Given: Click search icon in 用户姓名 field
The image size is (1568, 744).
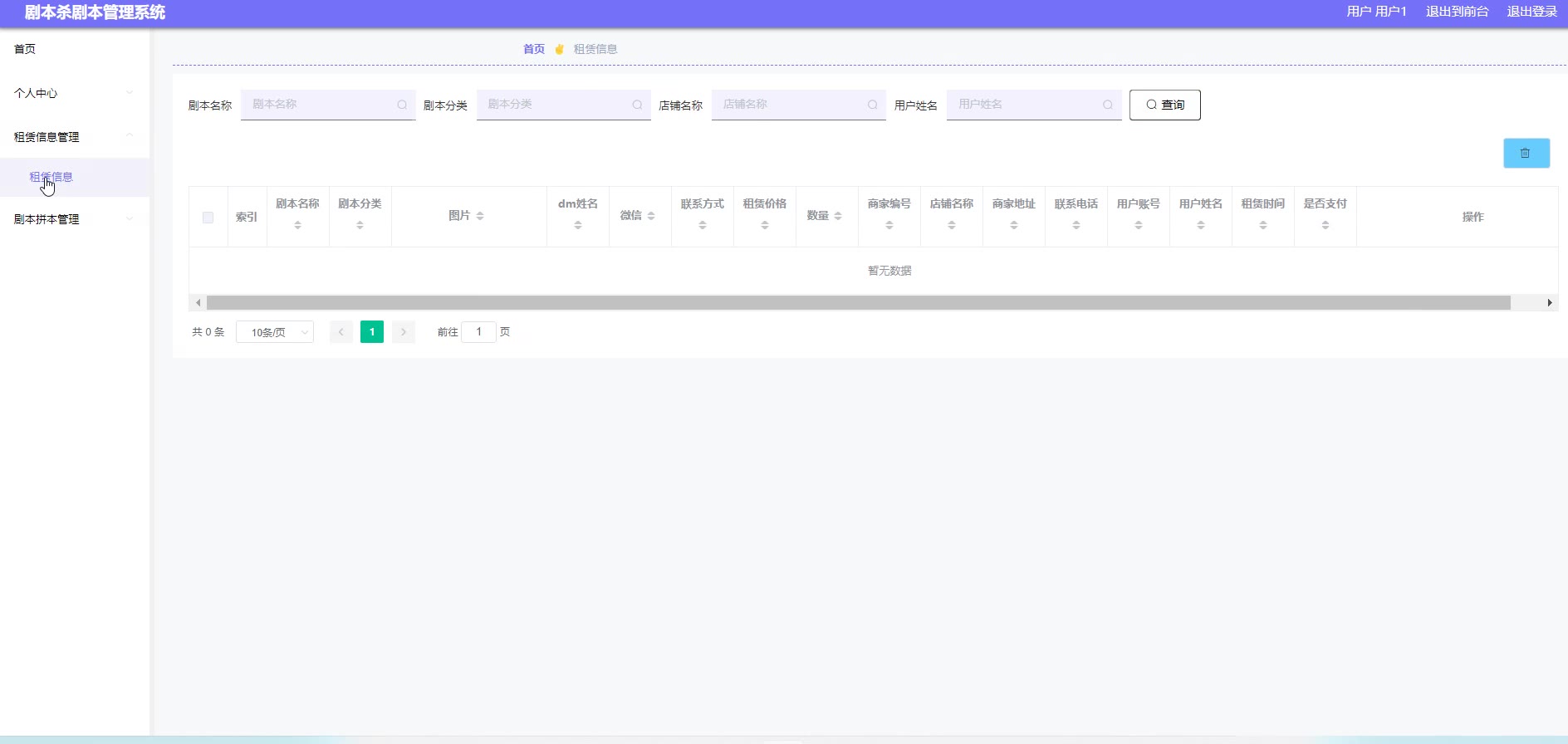Looking at the screenshot, I should tap(1108, 105).
